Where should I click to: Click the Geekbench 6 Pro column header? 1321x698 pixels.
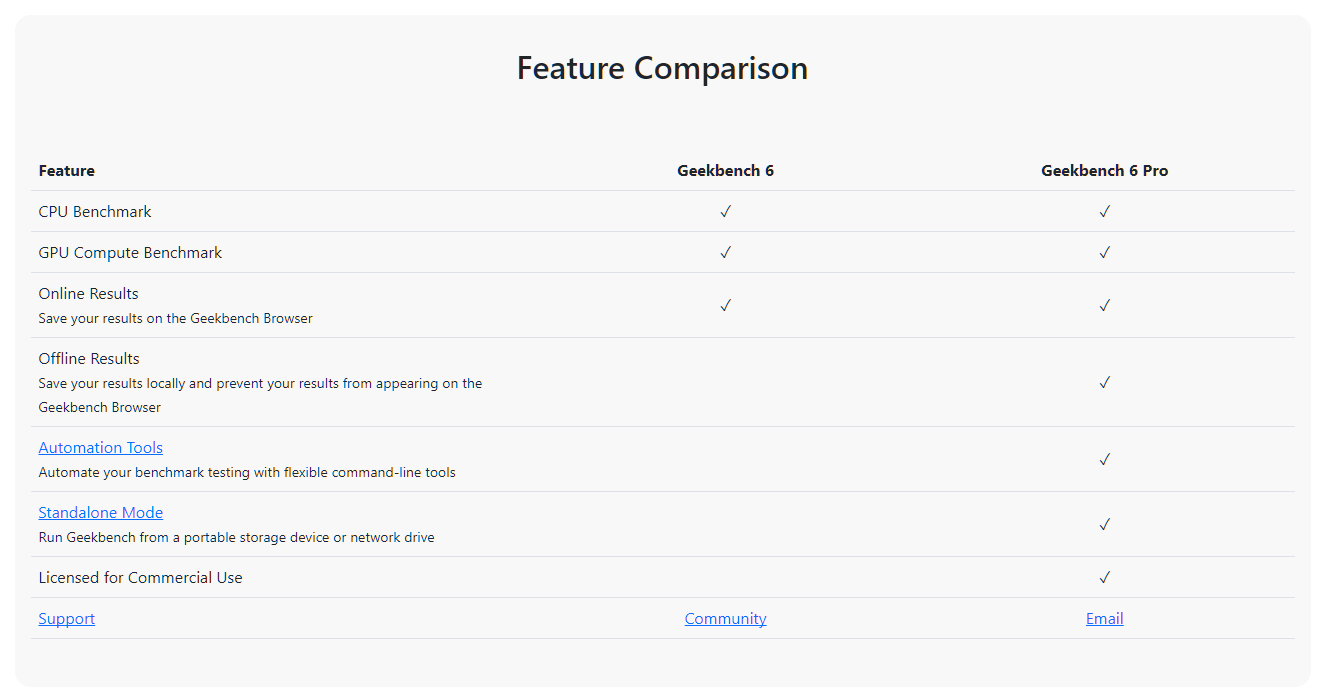pos(1104,171)
